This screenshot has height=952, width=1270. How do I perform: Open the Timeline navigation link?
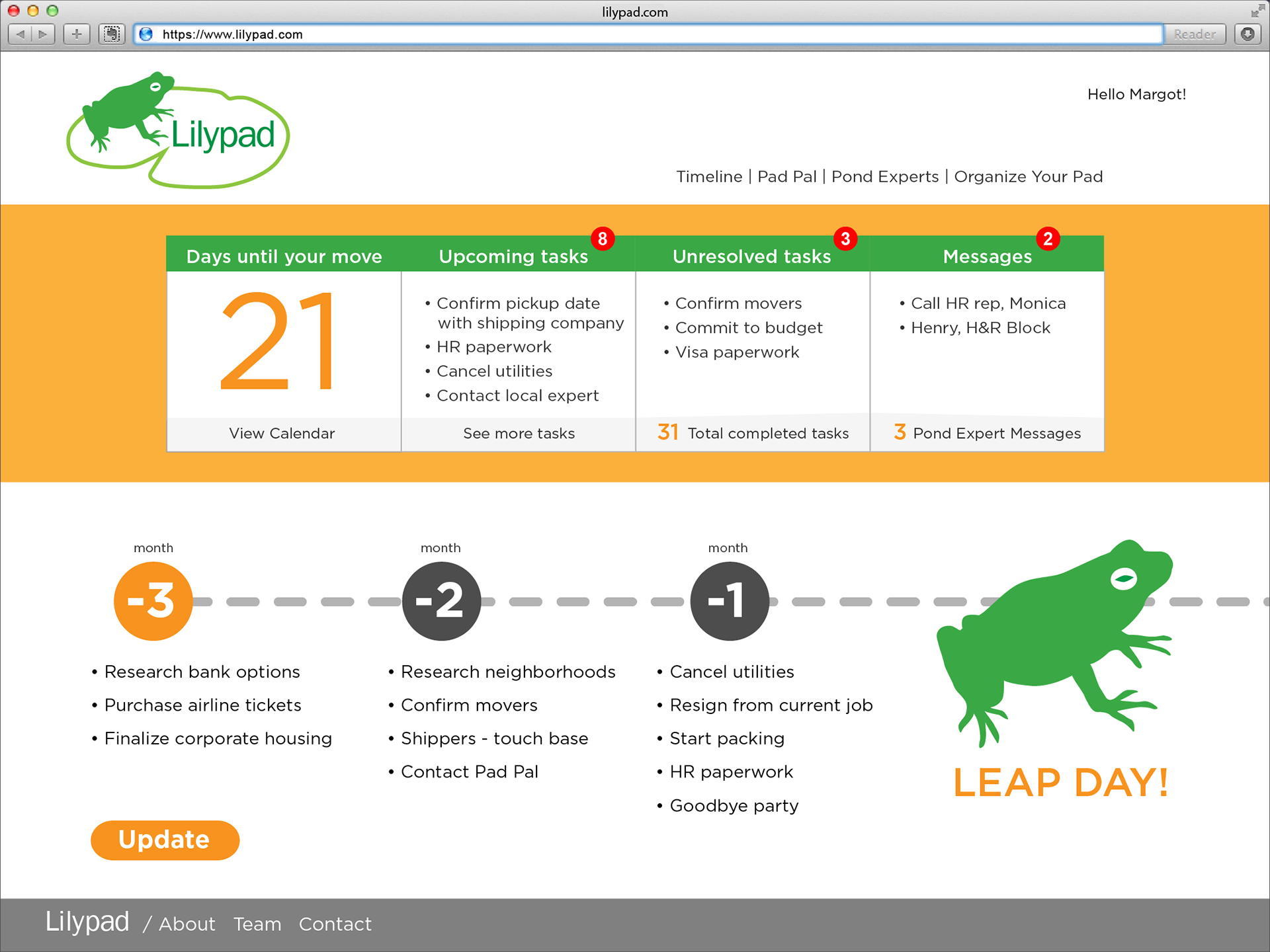tap(709, 177)
